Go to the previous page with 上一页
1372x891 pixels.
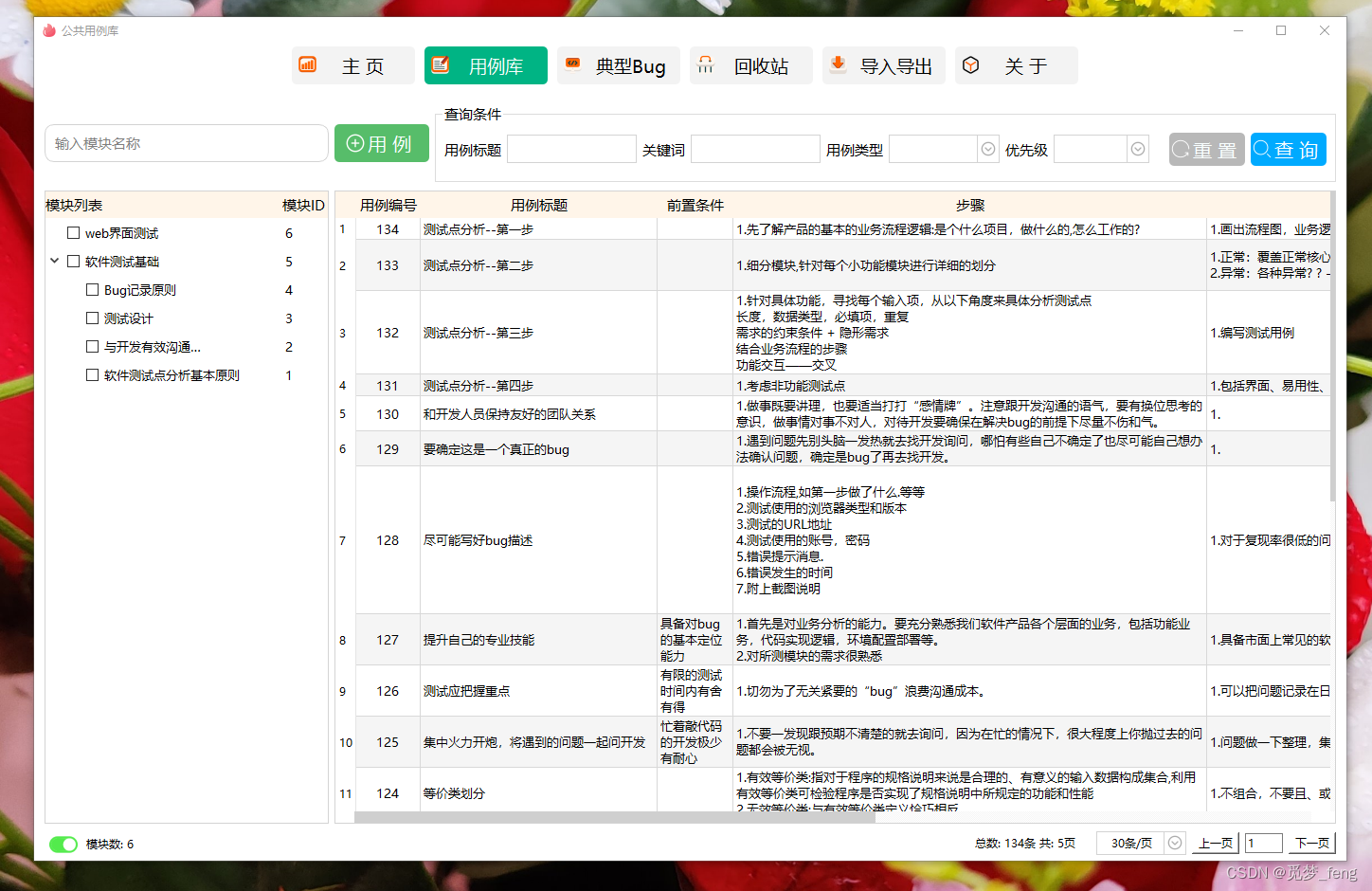(1216, 843)
